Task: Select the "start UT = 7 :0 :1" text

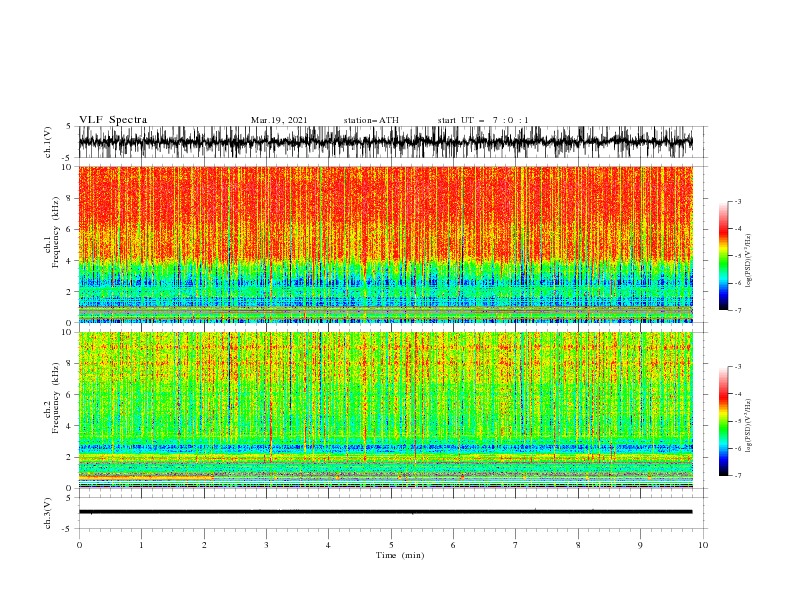Action: pos(483,120)
